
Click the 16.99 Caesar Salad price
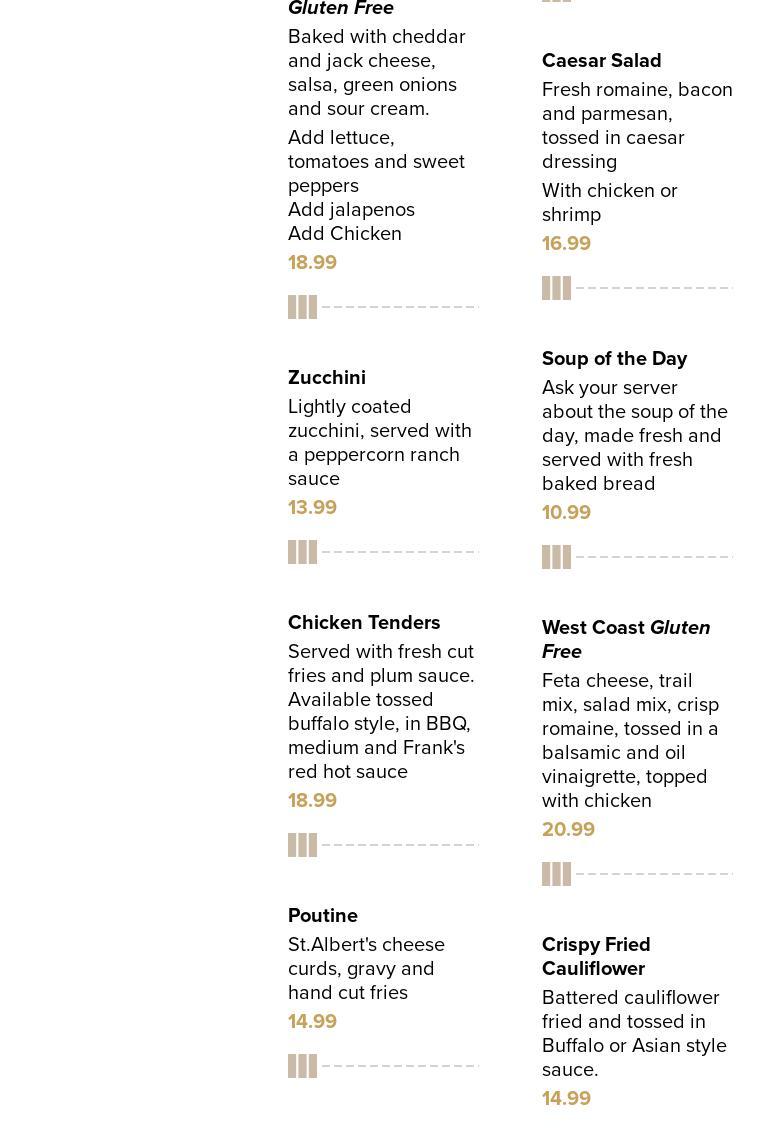566,244
